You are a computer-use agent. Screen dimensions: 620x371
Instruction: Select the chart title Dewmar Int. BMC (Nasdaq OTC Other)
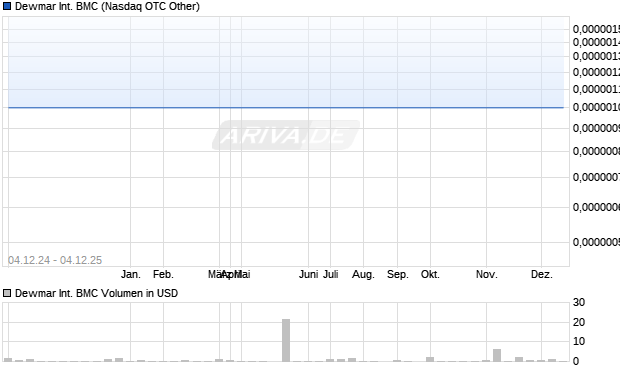tap(107, 6)
